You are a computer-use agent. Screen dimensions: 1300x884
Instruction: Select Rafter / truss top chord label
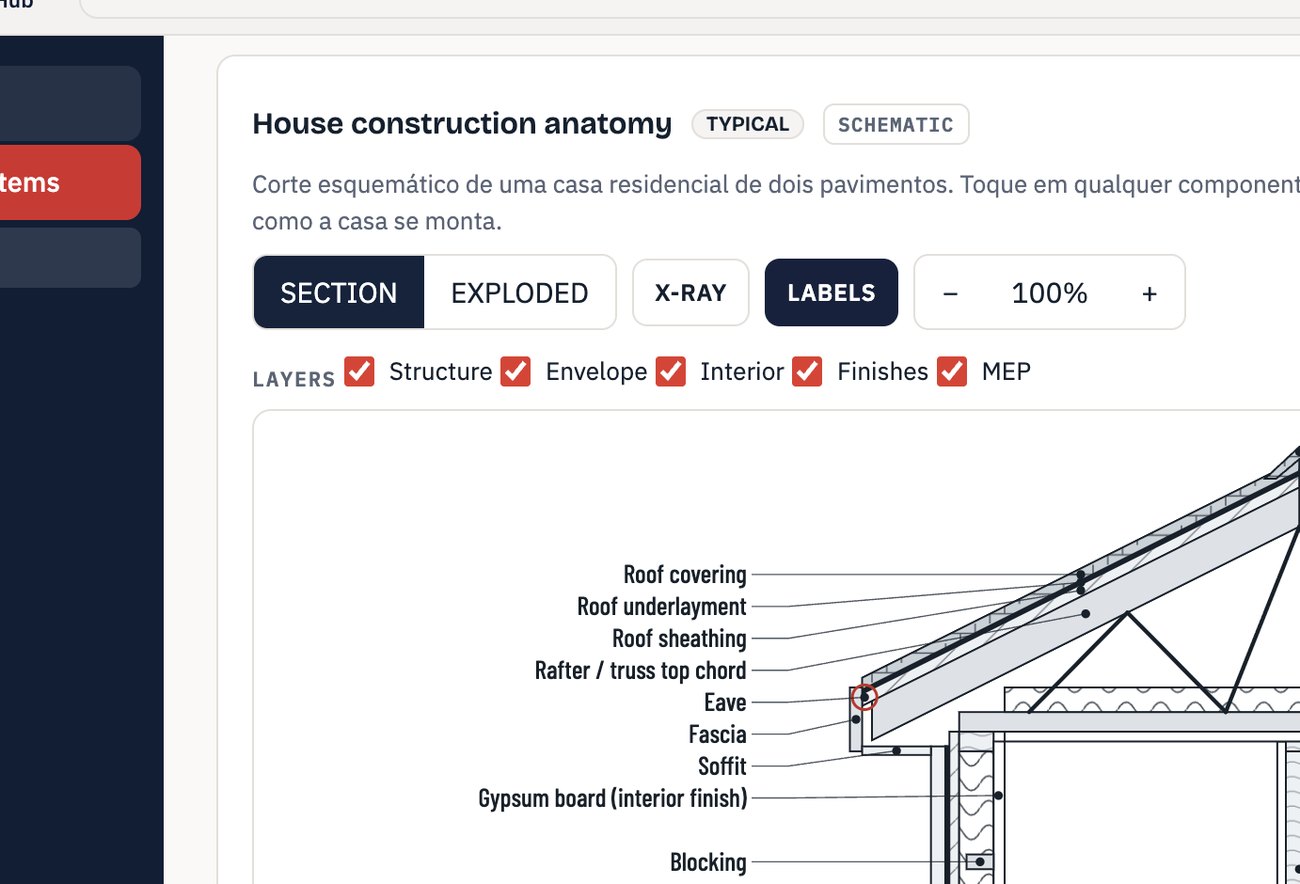click(641, 670)
